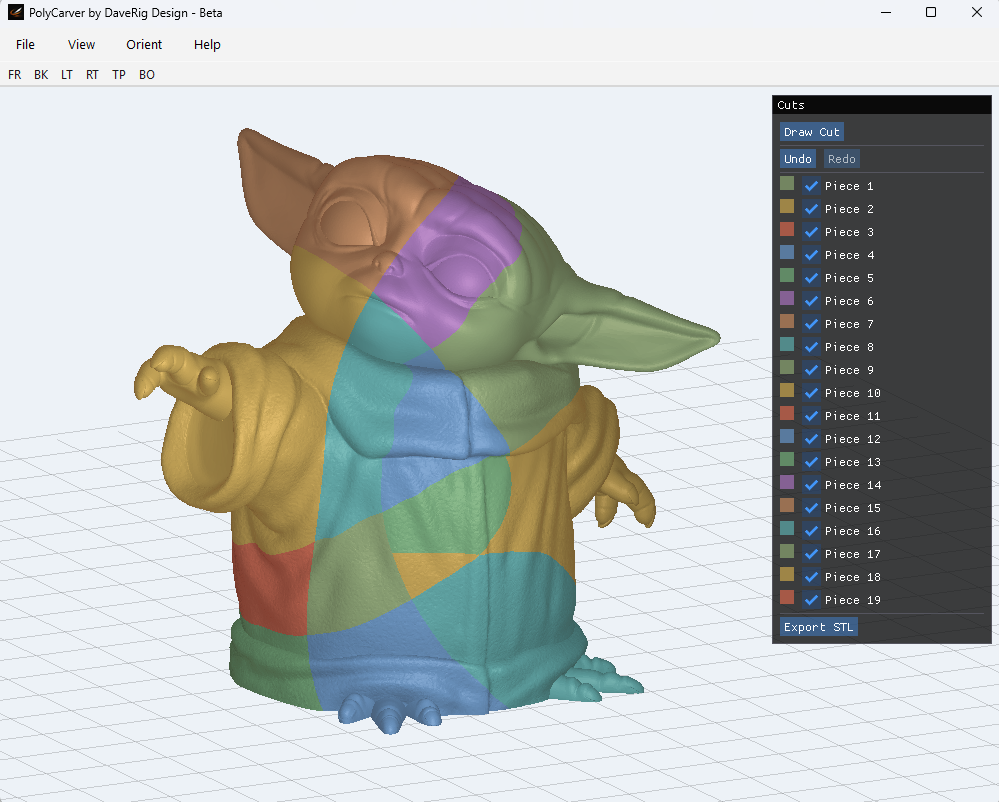This screenshot has height=802, width=999.
Task: Select the 'Piece 16' label
Action: coord(852,531)
